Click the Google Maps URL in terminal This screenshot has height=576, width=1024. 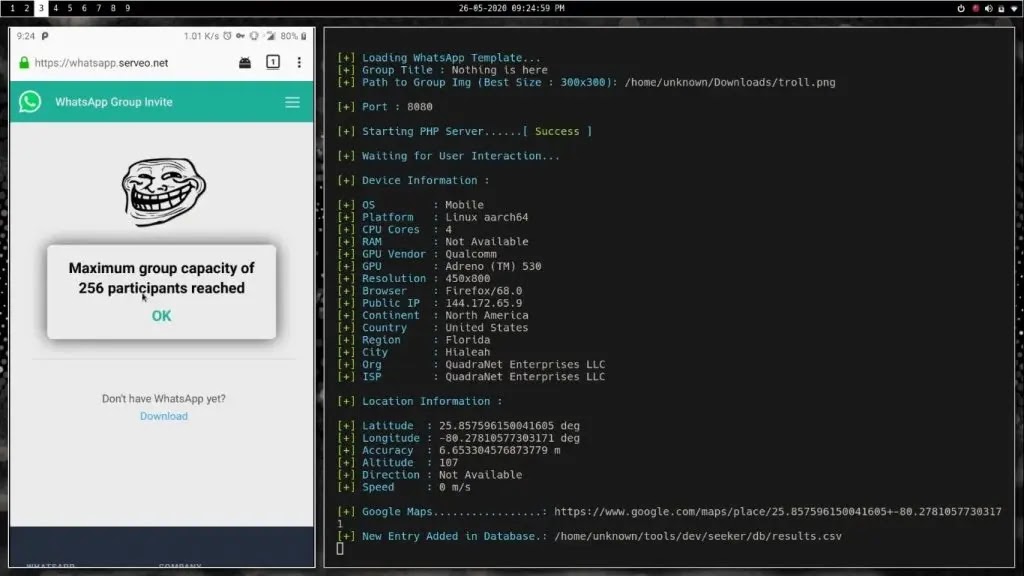777,511
